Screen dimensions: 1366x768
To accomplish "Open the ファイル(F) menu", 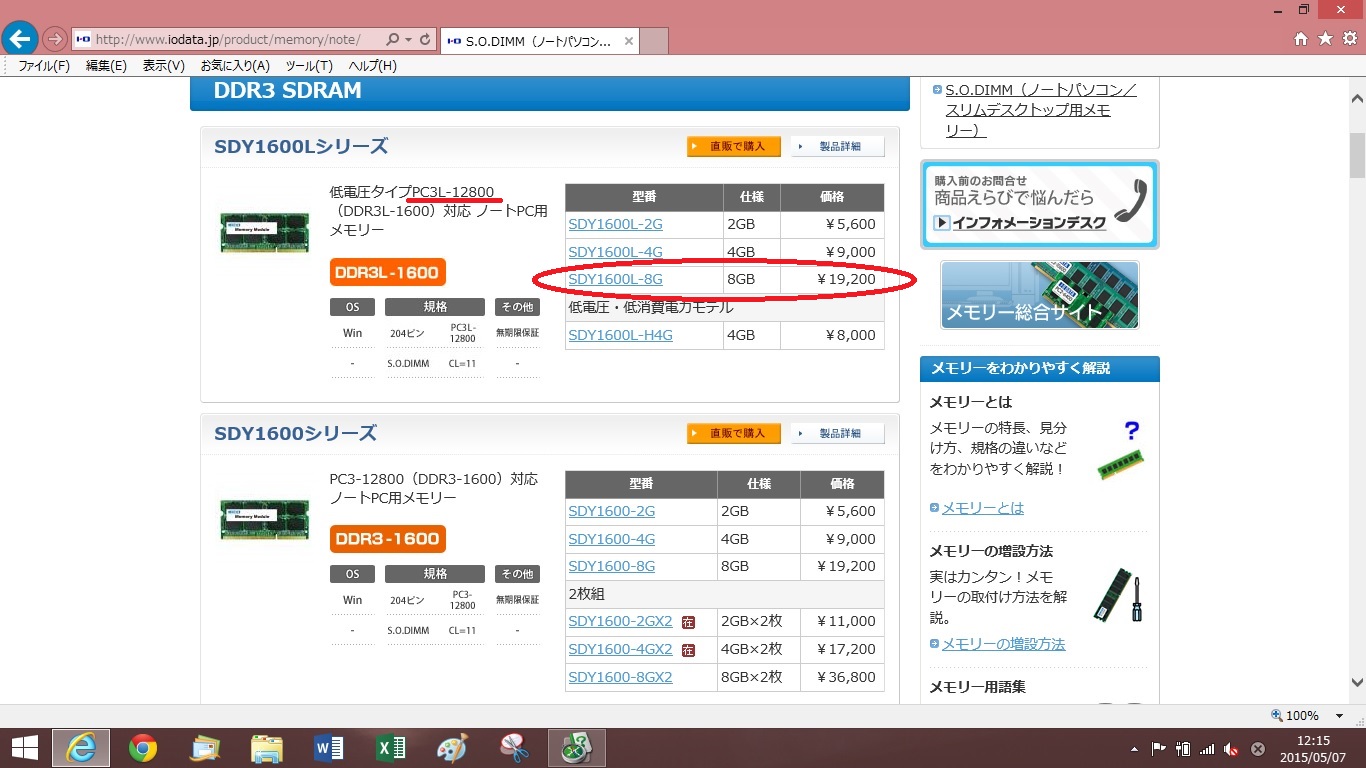I will coord(44,66).
